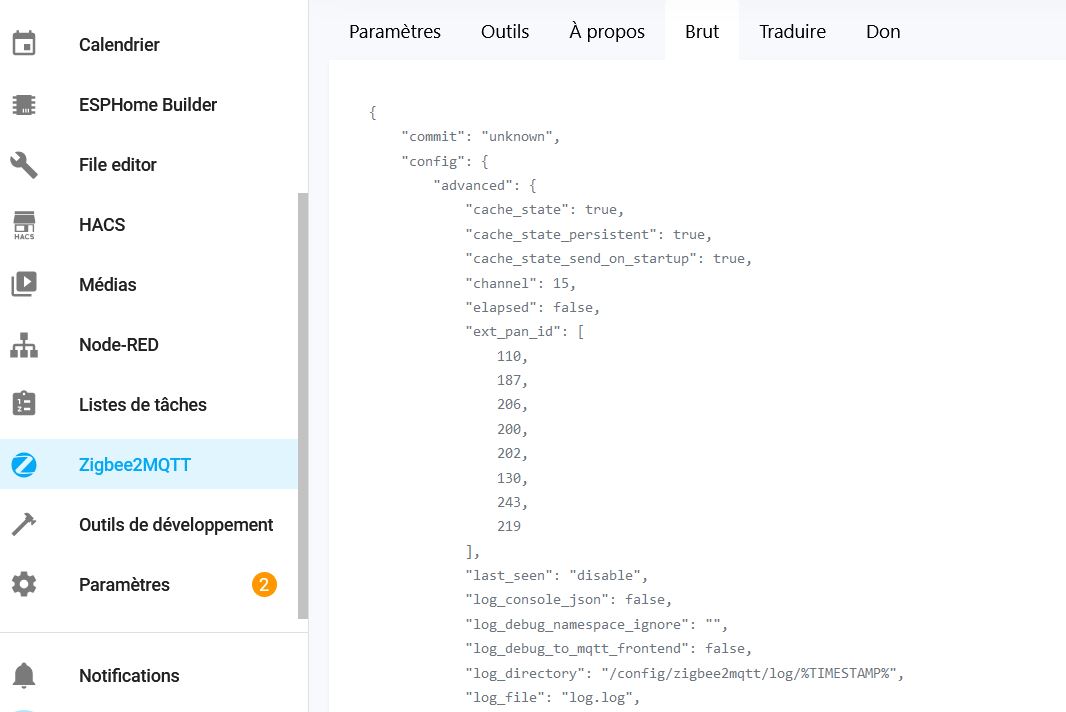The image size is (1066, 712).
Task: Click the value 110 in ext_pan_id
Action: coord(512,356)
